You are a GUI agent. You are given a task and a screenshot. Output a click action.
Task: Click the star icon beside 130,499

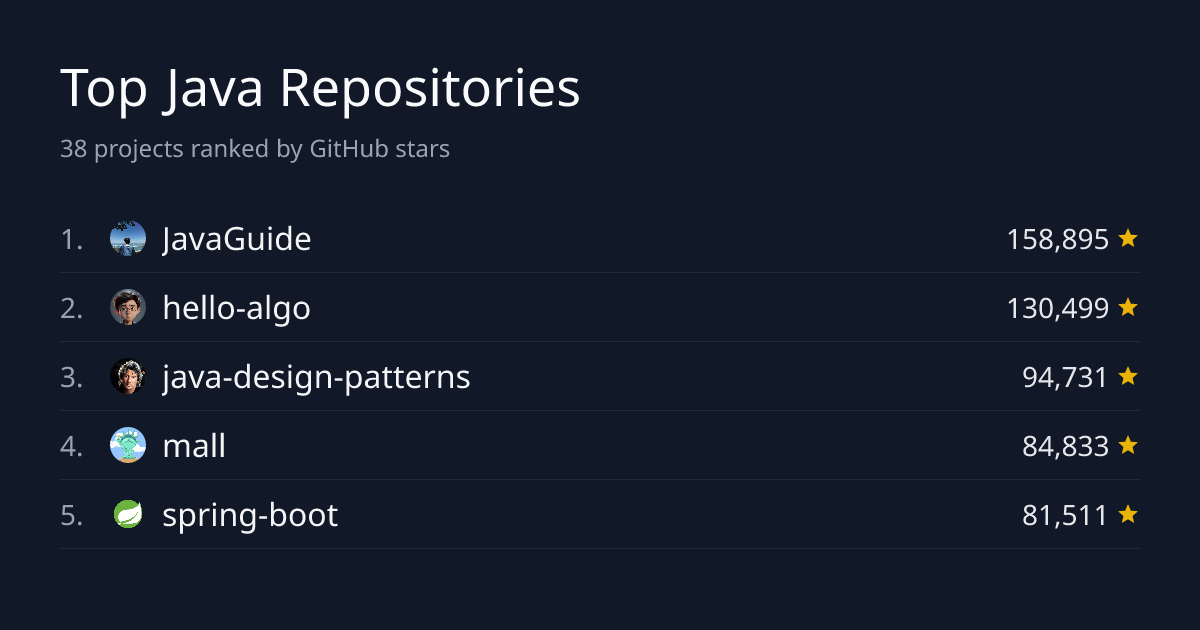pyautogui.click(x=1128, y=307)
